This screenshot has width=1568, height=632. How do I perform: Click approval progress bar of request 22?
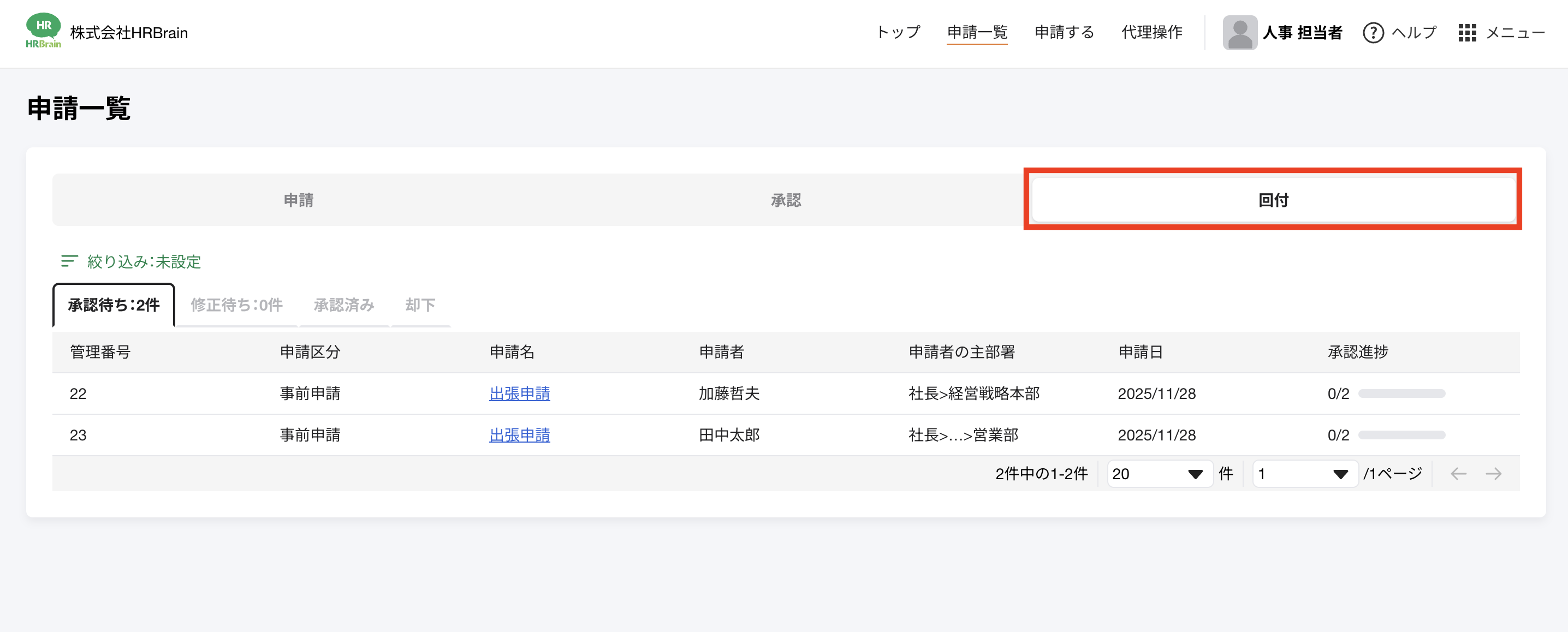1401,393
